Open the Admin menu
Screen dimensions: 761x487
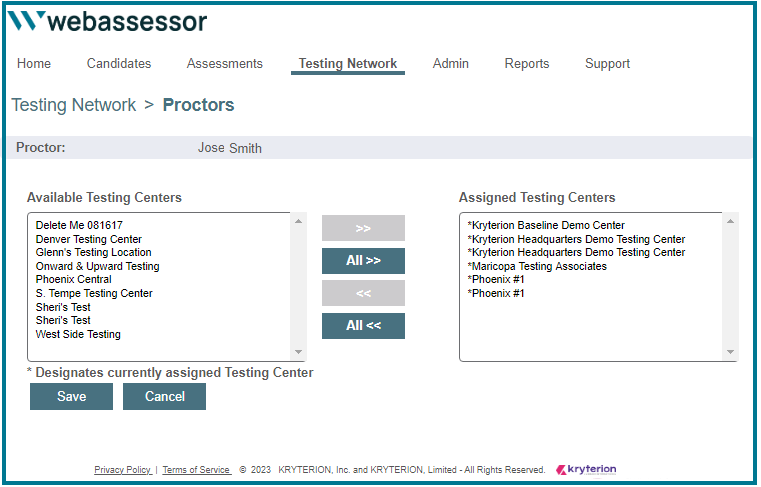pos(451,64)
